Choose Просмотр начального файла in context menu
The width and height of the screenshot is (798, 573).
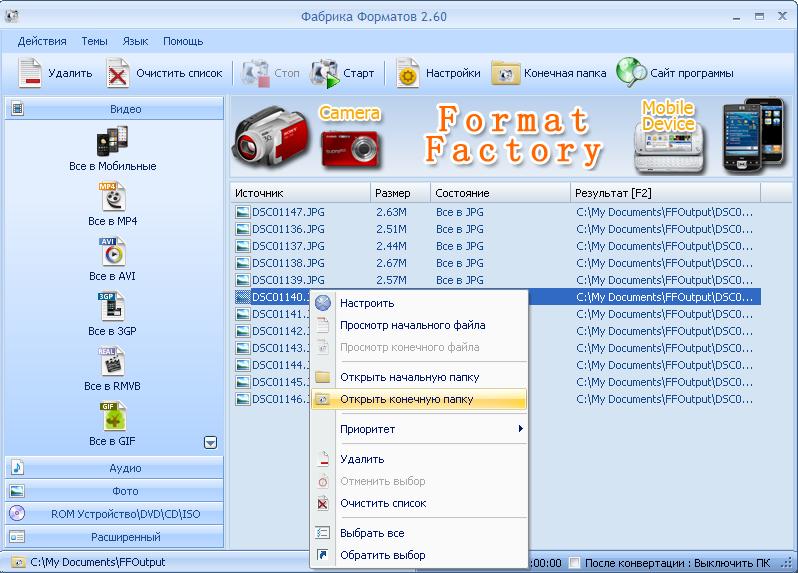418,325
